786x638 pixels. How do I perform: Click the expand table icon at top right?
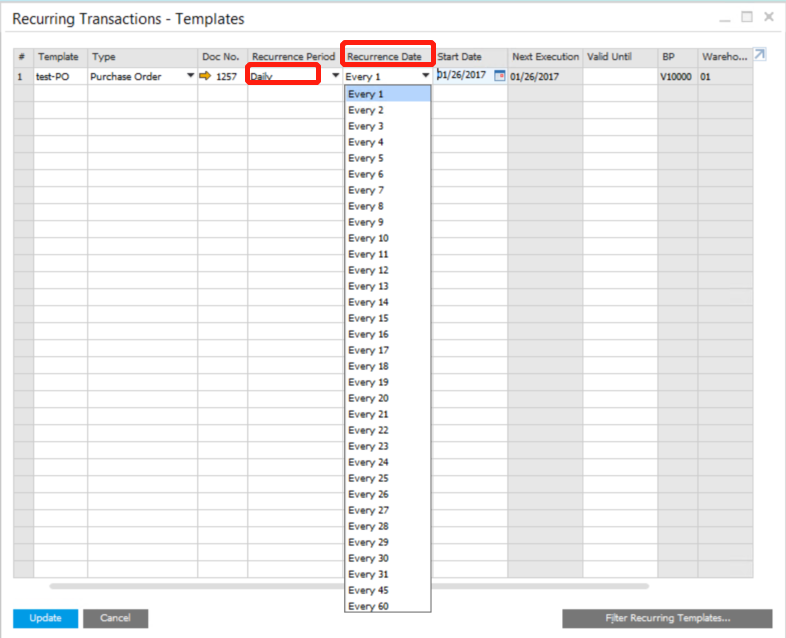tap(760, 56)
